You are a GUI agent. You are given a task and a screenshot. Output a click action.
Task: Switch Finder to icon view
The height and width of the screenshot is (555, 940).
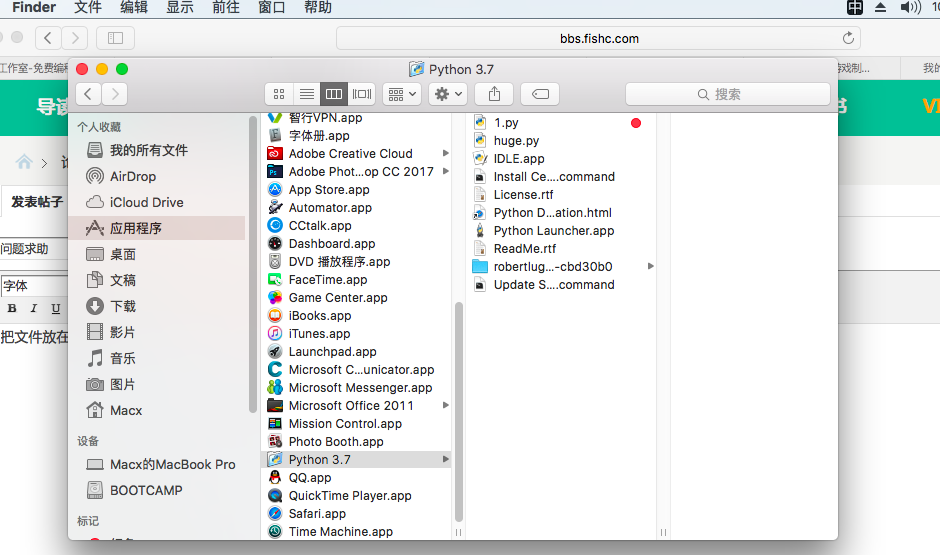tap(279, 94)
